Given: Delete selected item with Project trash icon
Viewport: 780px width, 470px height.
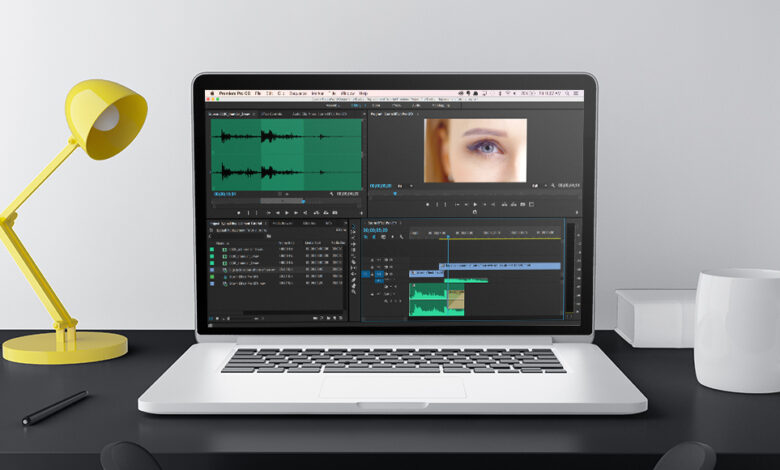Looking at the screenshot, I should 341,318.
